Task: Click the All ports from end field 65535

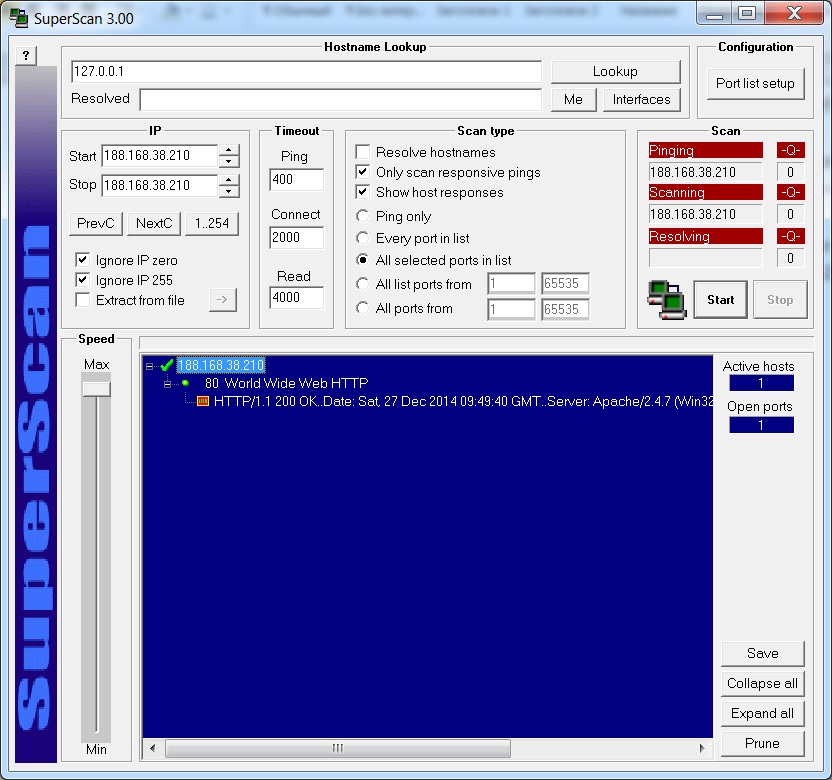Action: [565, 309]
